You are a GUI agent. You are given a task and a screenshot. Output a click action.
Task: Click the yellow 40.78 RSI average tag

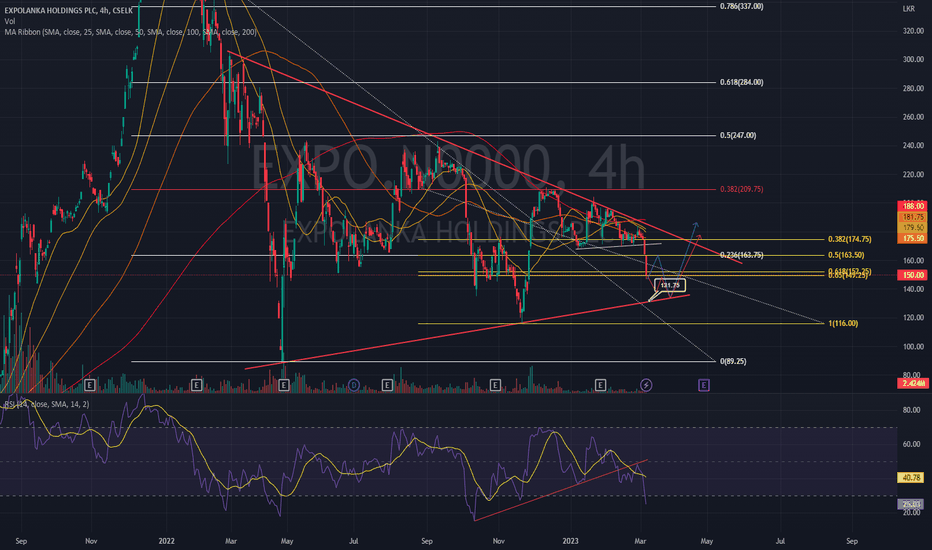tap(911, 477)
